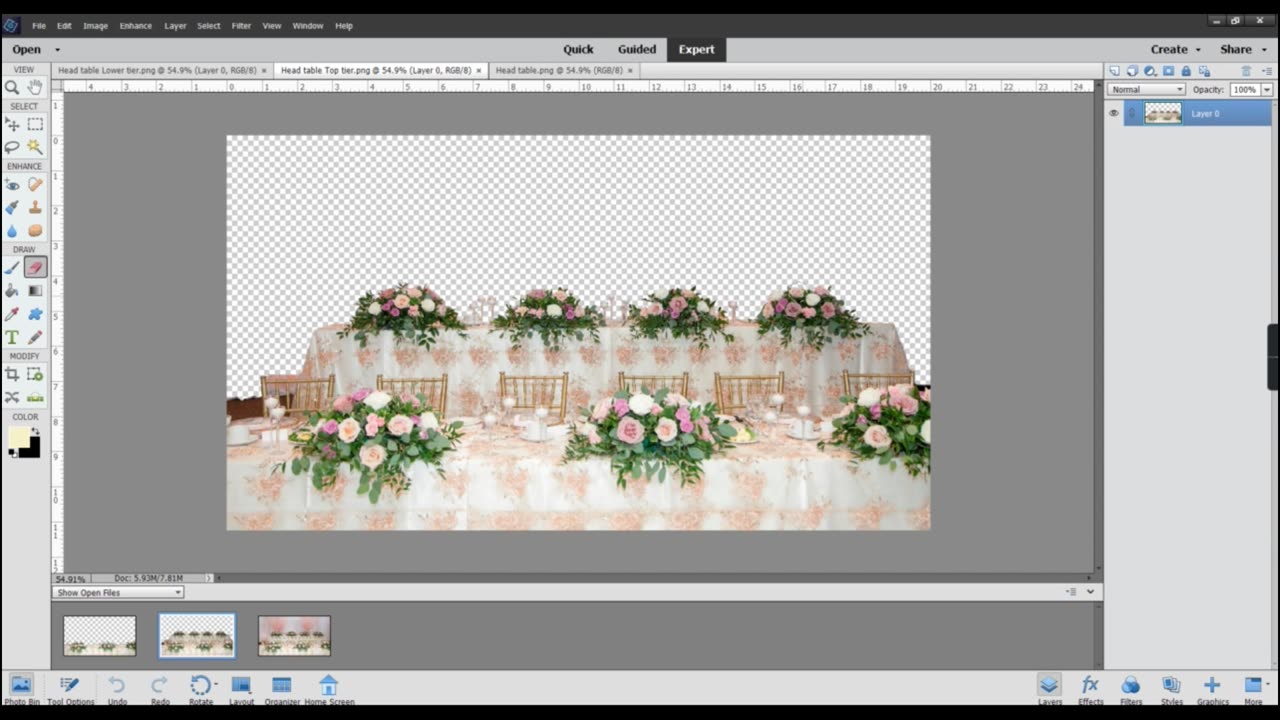Expand the Open dropdown arrow
This screenshot has width=1280, height=720.
click(57, 50)
